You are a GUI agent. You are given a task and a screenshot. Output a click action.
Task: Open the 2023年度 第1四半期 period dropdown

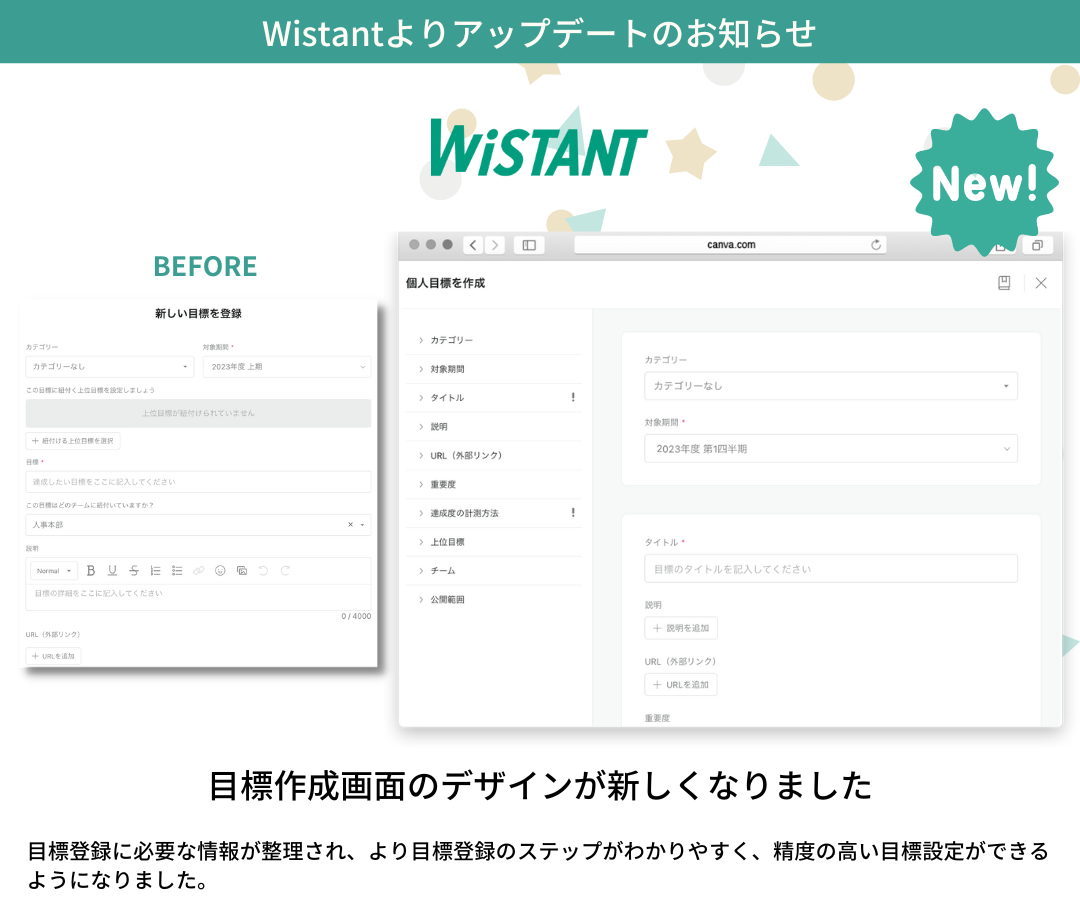830,449
